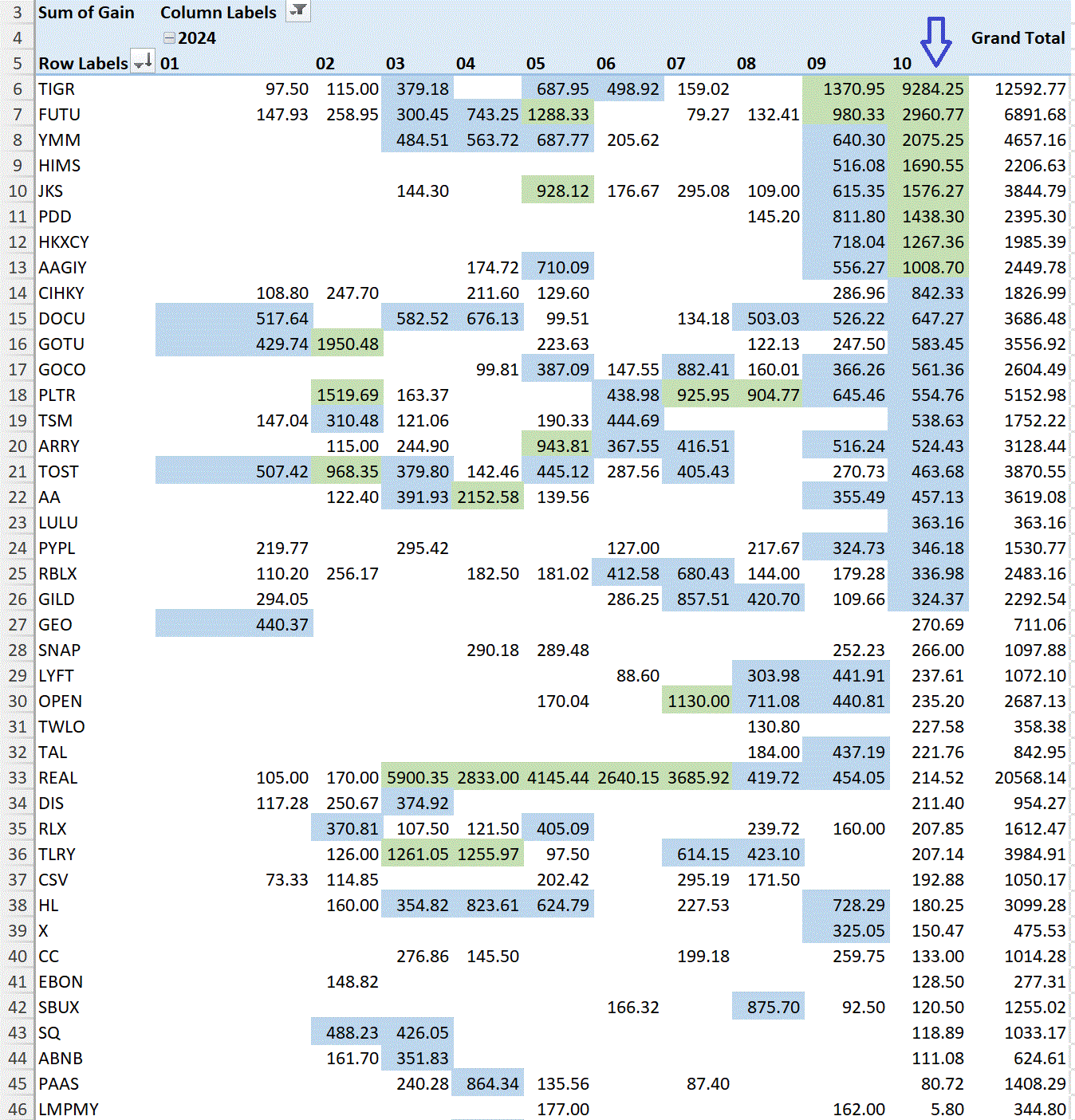Select row header number 46
The height and width of the screenshot is (1120, 1075).
[18, 1110]
